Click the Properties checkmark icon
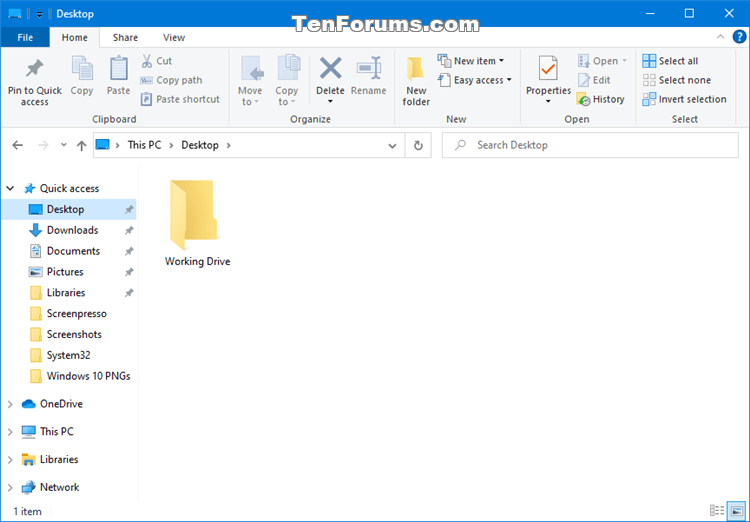The width and height of the screenshot is (750, 522). point(548,69)
